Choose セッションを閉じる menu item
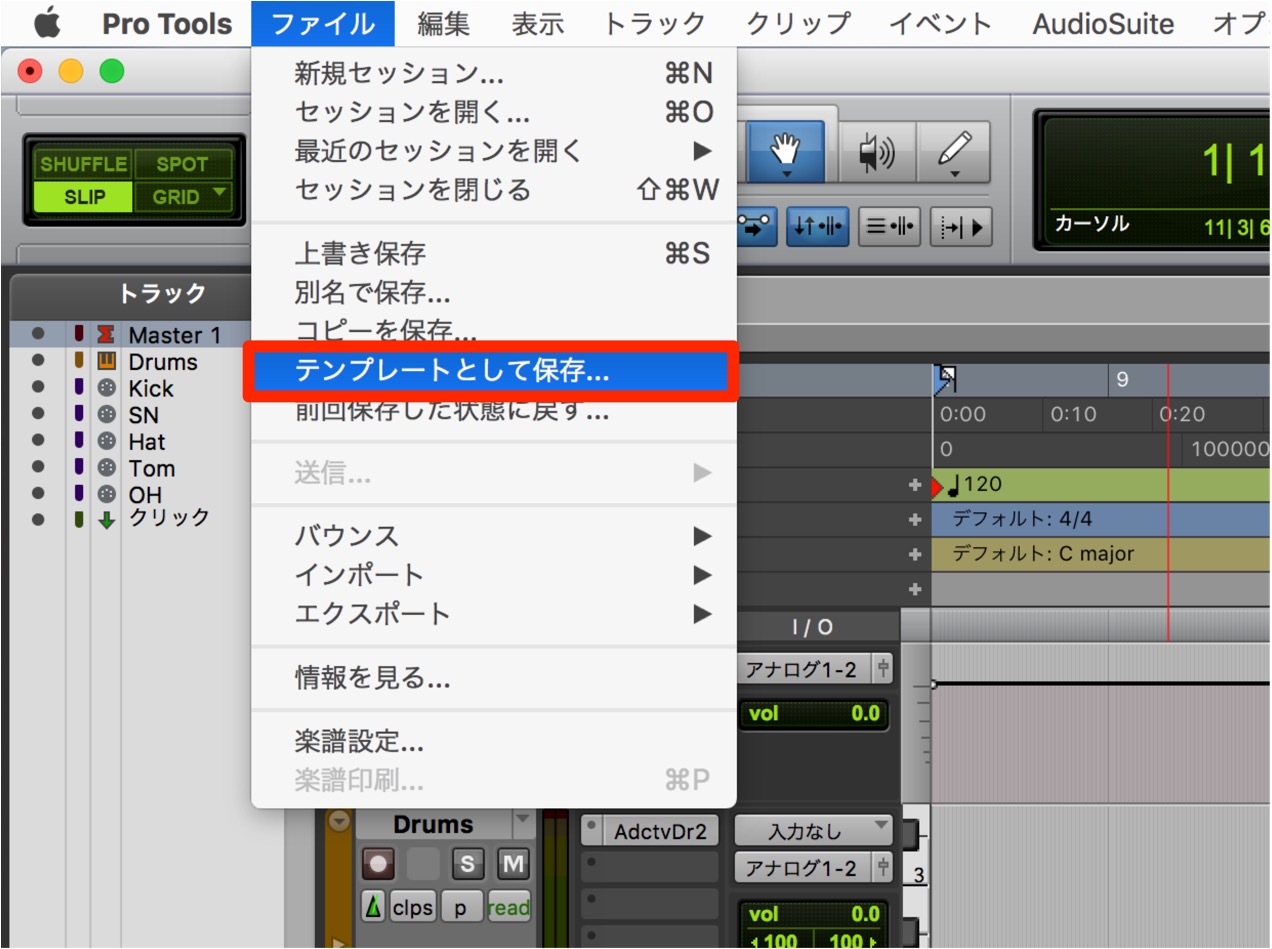Image resolution: width=1272 pixels, height=949 pixels. 494,189
